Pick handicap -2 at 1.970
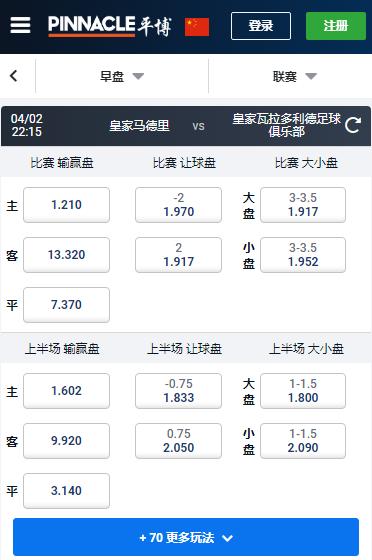Viewport: 372px width, 560px height. [178, 205]
